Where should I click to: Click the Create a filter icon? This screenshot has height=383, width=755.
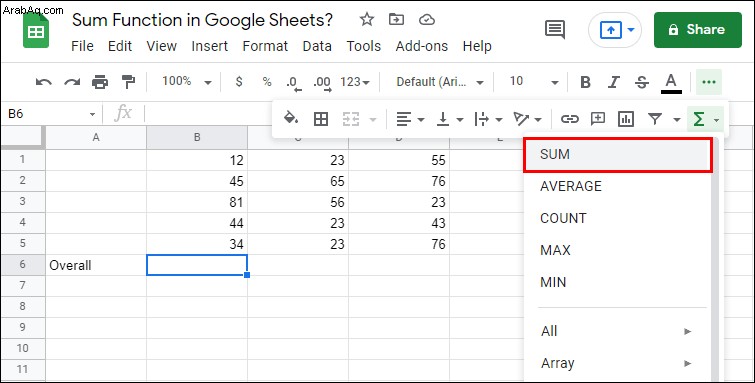click(x=654, y=119)
